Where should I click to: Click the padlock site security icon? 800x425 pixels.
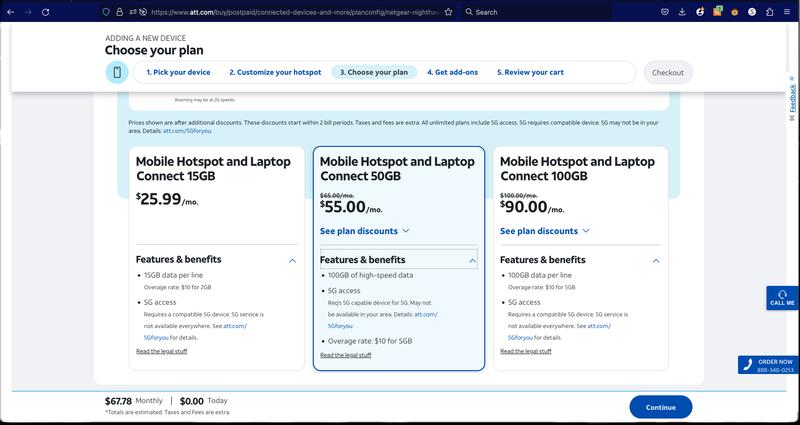pos(119,12)
